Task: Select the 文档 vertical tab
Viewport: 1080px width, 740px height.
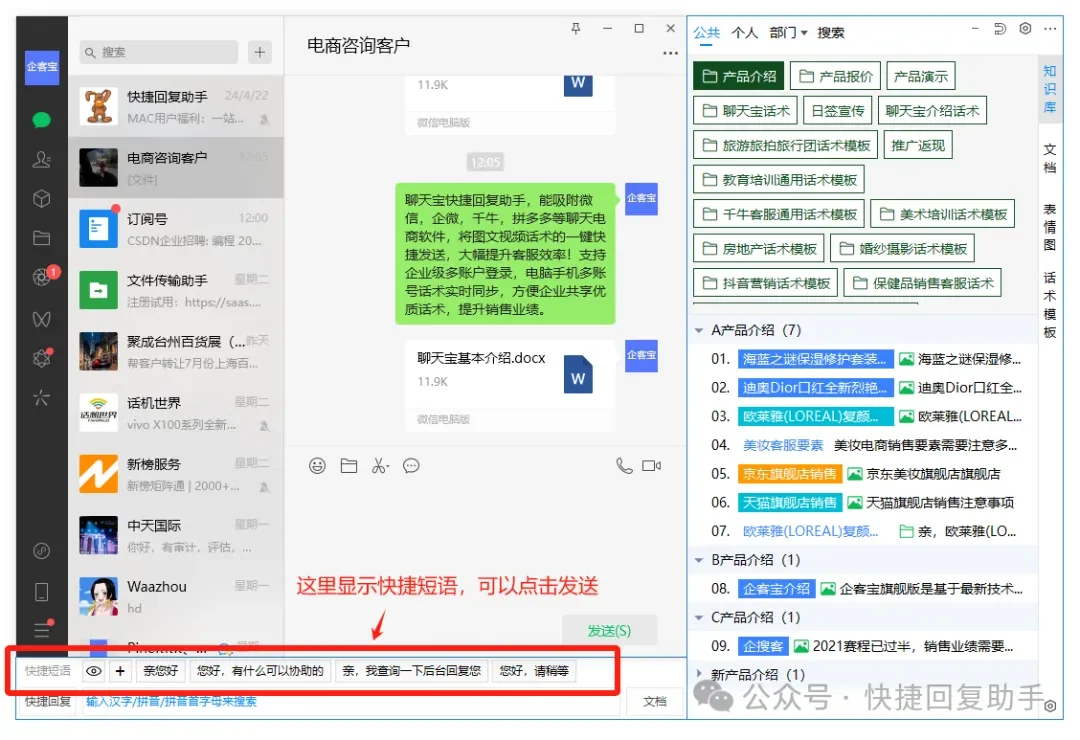Action: 1050,158
